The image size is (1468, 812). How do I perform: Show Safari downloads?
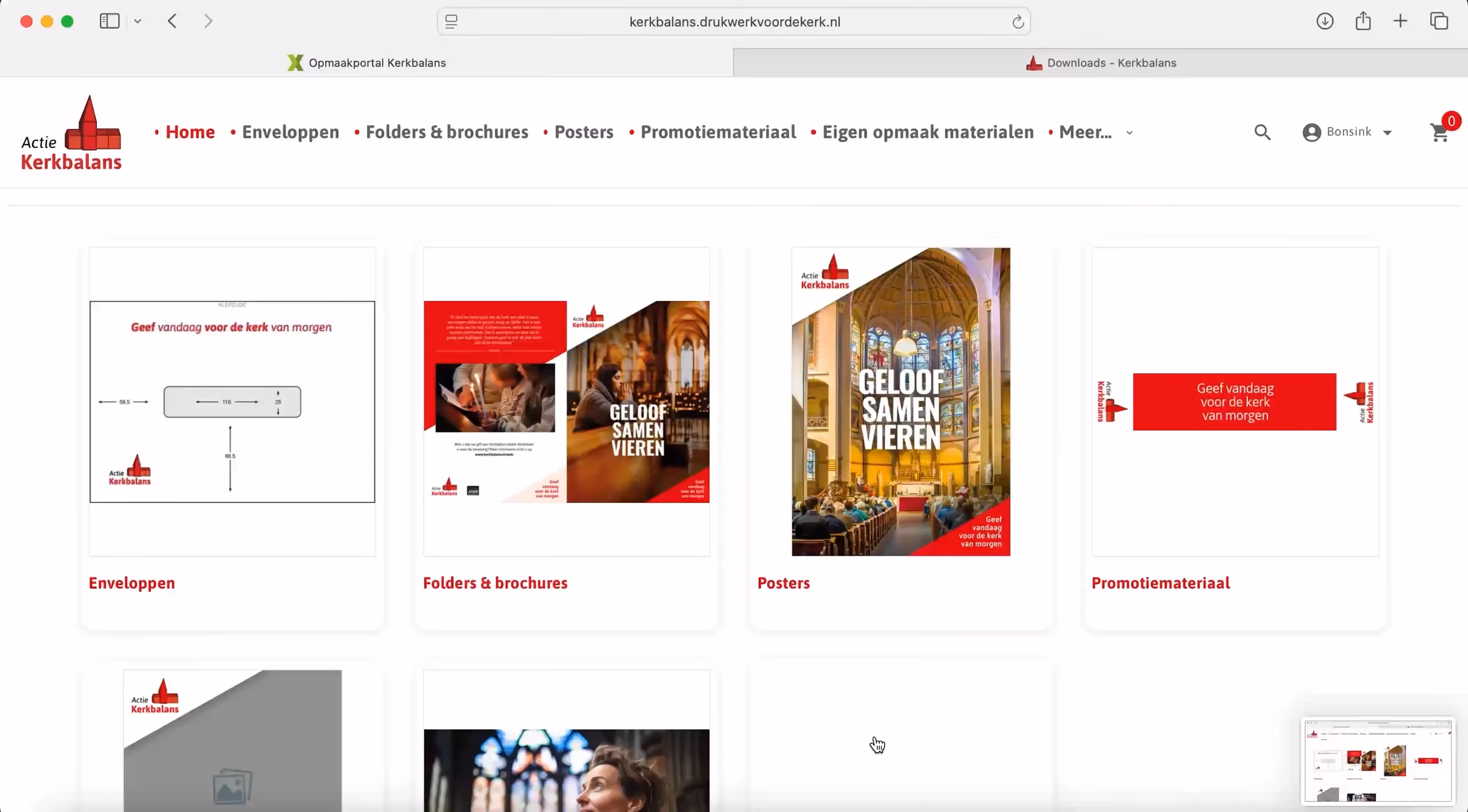1325,22
